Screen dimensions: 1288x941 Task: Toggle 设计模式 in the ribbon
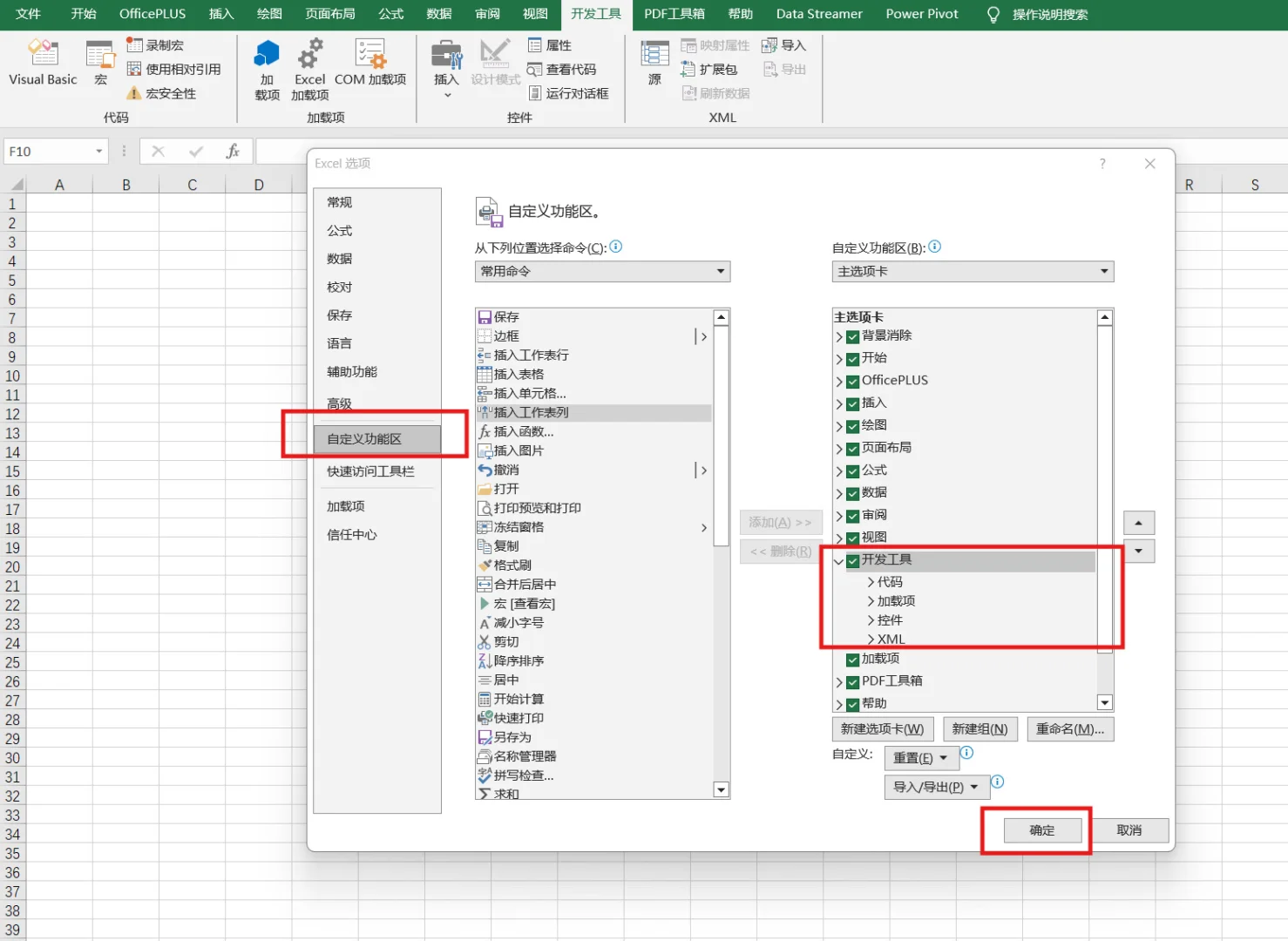pyautogui.click(x=495, y=63)
